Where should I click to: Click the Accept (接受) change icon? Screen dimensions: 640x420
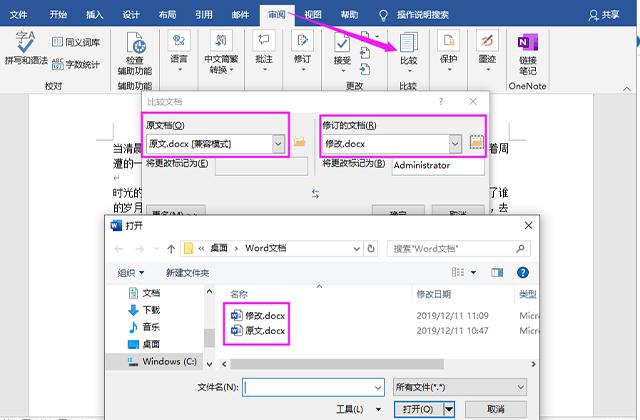click(342, 42)
